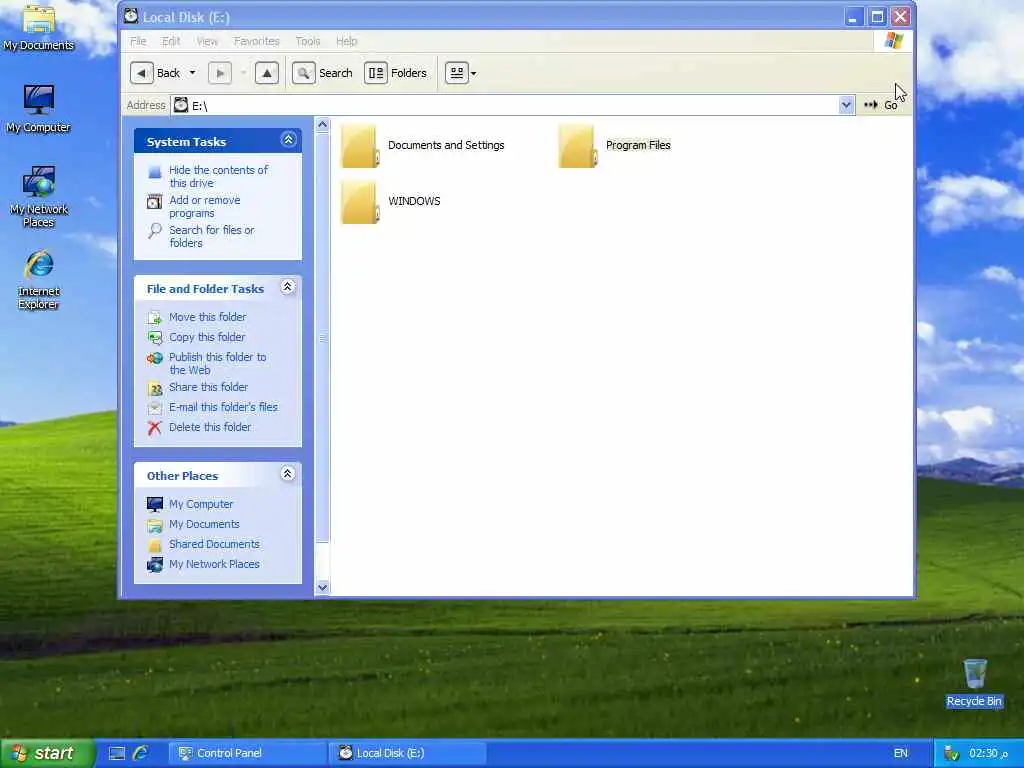Screen dimensions: 1024x768
Task: Open Shared Documents under Other Places
Action: [x=214, y=544]
